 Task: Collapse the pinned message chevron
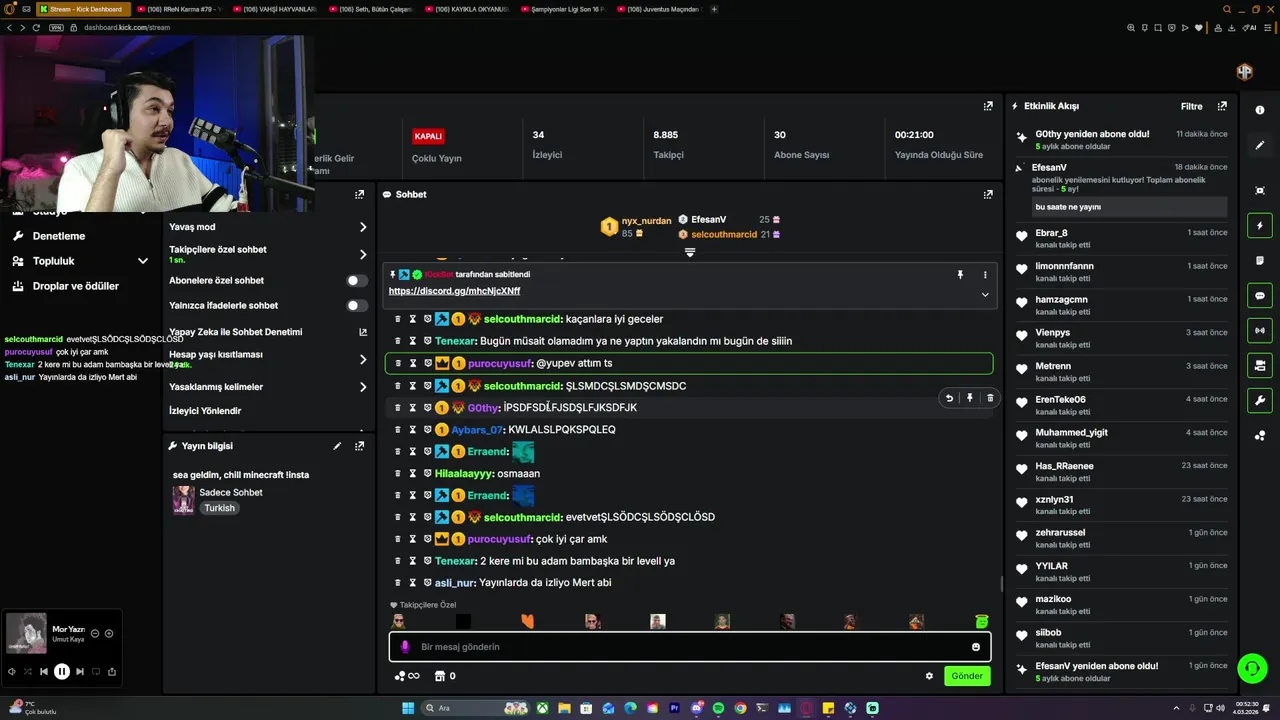(985, 294)
